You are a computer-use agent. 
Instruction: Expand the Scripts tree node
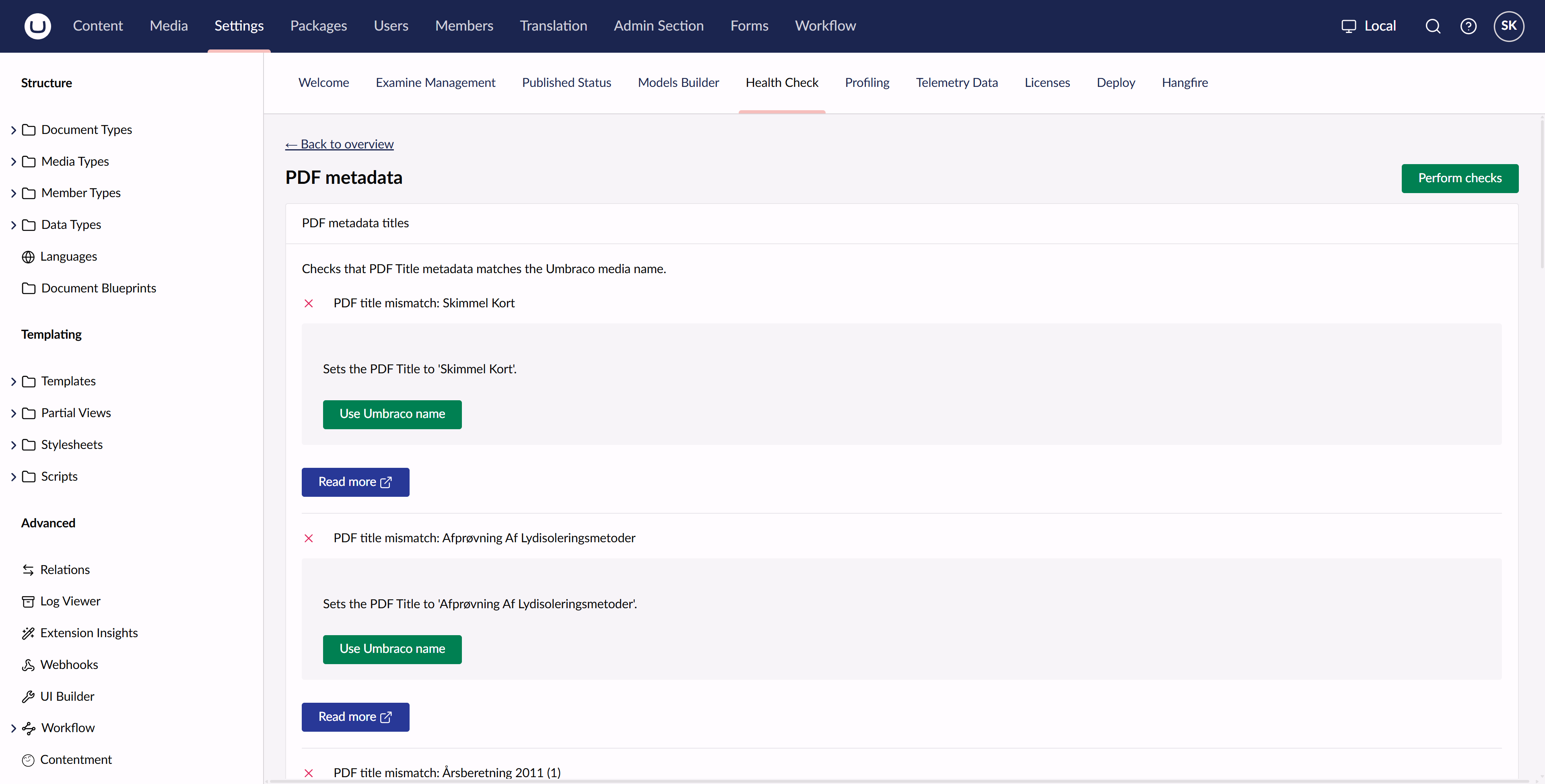(13, 477)
